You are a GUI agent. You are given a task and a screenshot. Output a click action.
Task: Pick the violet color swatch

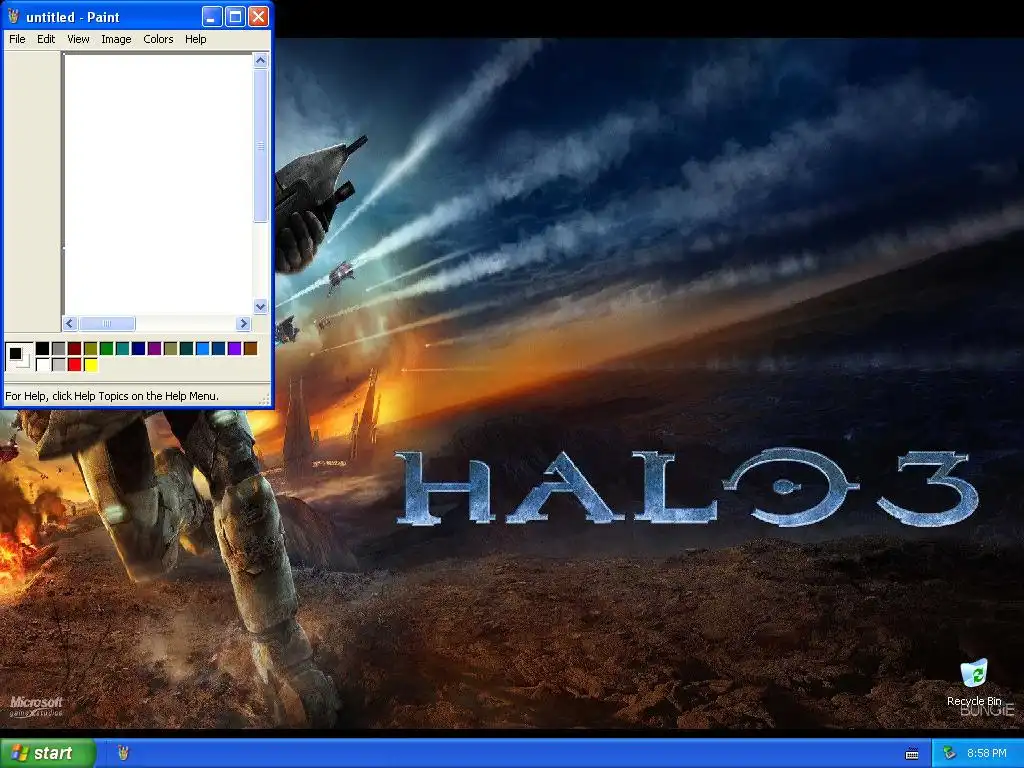click(x=234, y=349)
